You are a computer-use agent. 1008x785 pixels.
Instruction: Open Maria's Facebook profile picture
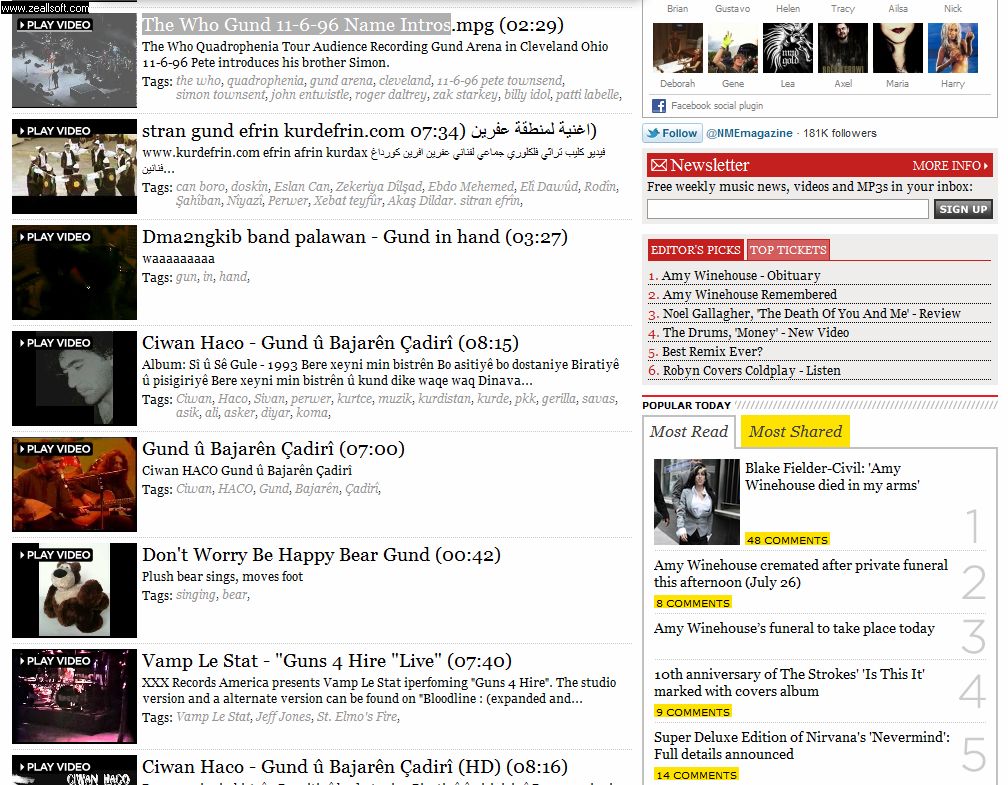coord(897,48)
